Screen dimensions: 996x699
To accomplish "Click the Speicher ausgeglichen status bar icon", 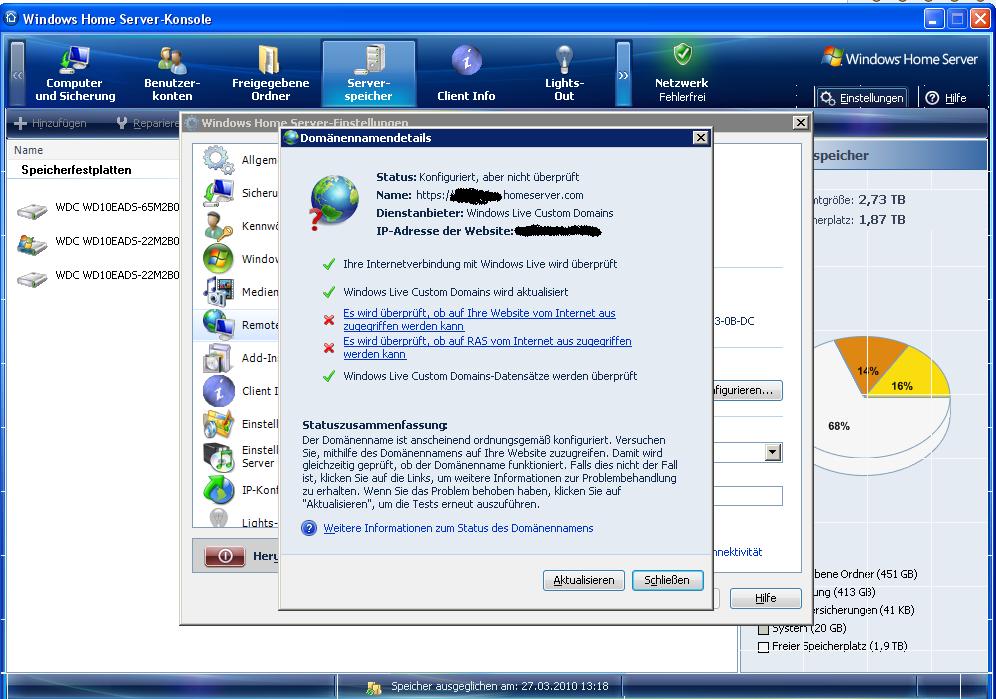I will (x=374, y=687).
